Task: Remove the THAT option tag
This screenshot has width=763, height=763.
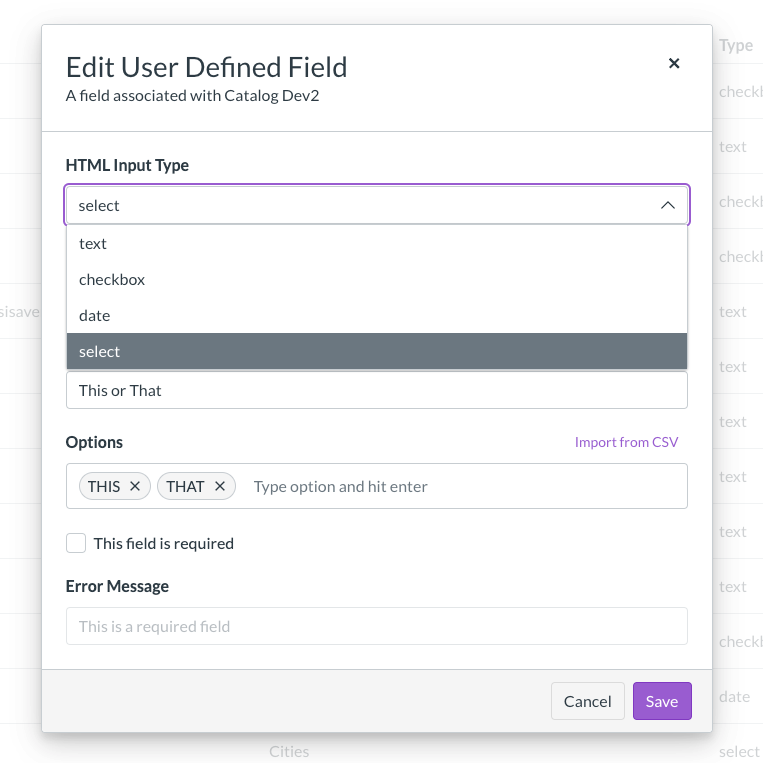Action: 220,486
